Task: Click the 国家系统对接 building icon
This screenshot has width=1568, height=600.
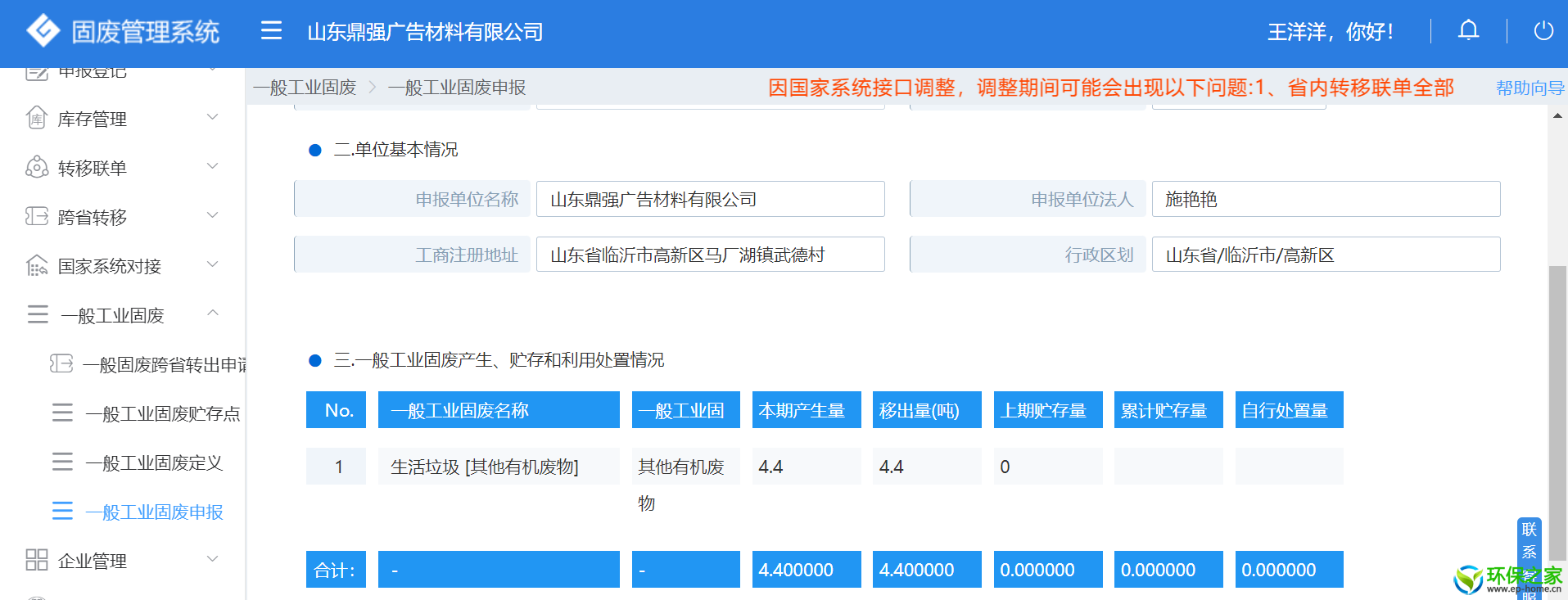Action: pyautogui.click(x=37, y=266)
